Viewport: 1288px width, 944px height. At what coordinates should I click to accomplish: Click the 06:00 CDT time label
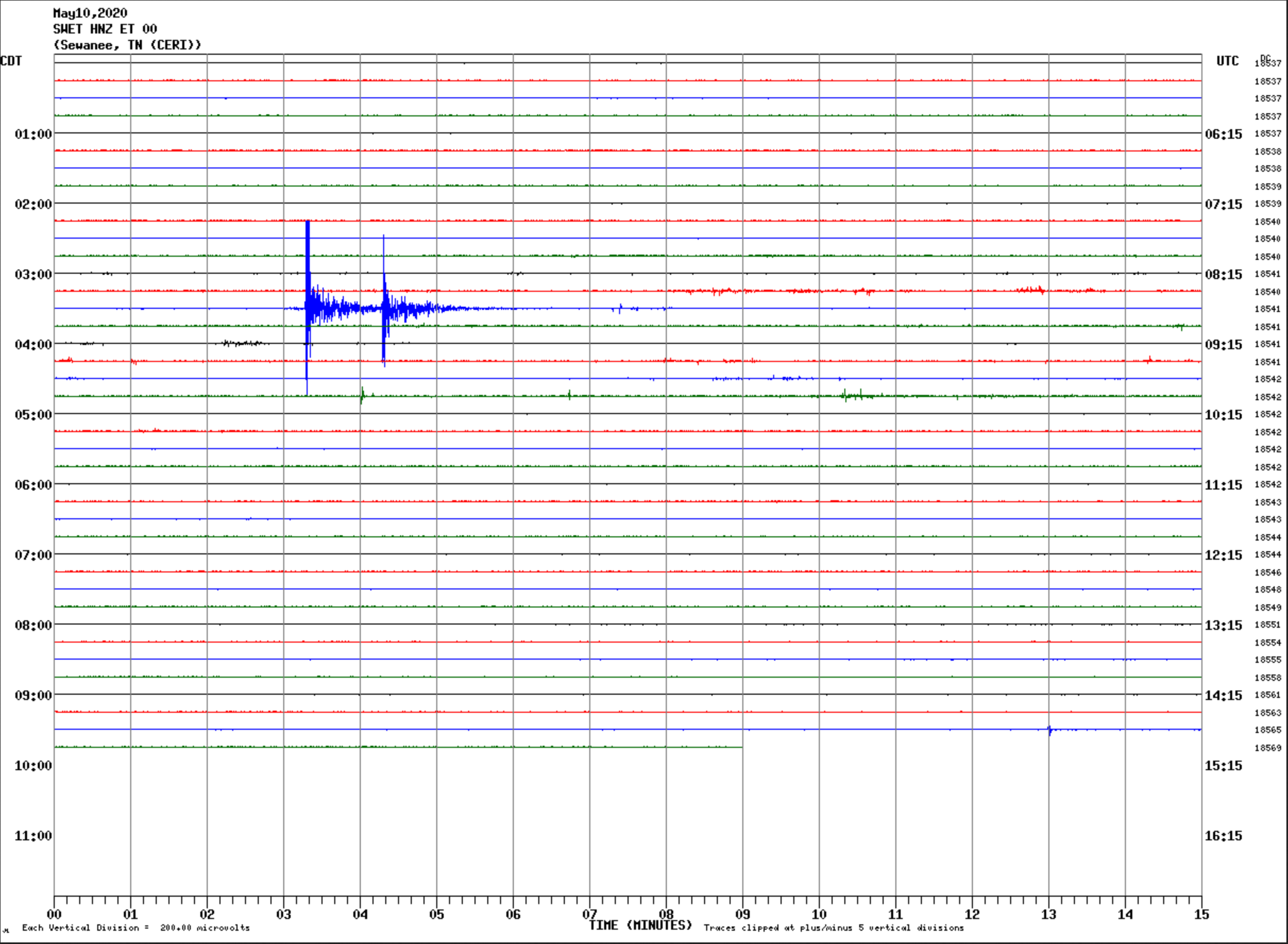[x=33, y=485]
